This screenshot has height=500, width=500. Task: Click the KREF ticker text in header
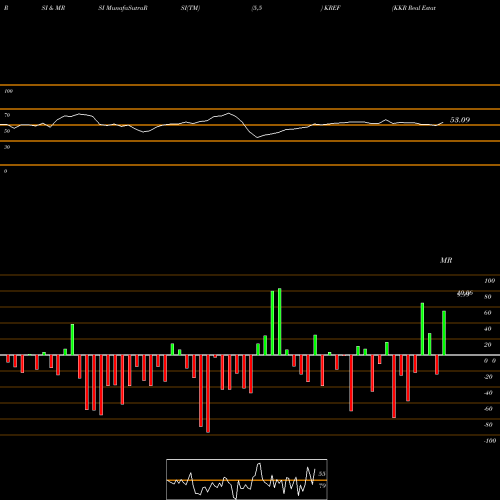click(332, 8)
